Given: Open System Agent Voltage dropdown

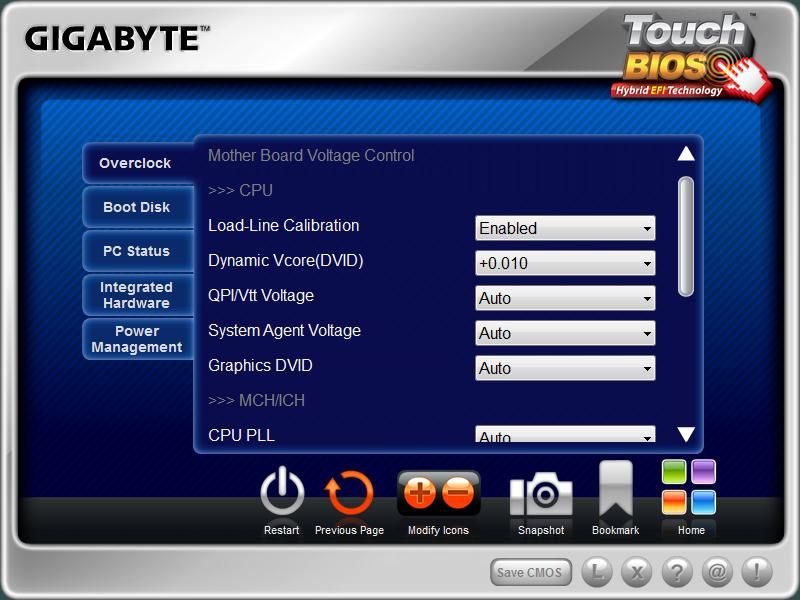Looking at the screenshot, I should pos(565,333).
